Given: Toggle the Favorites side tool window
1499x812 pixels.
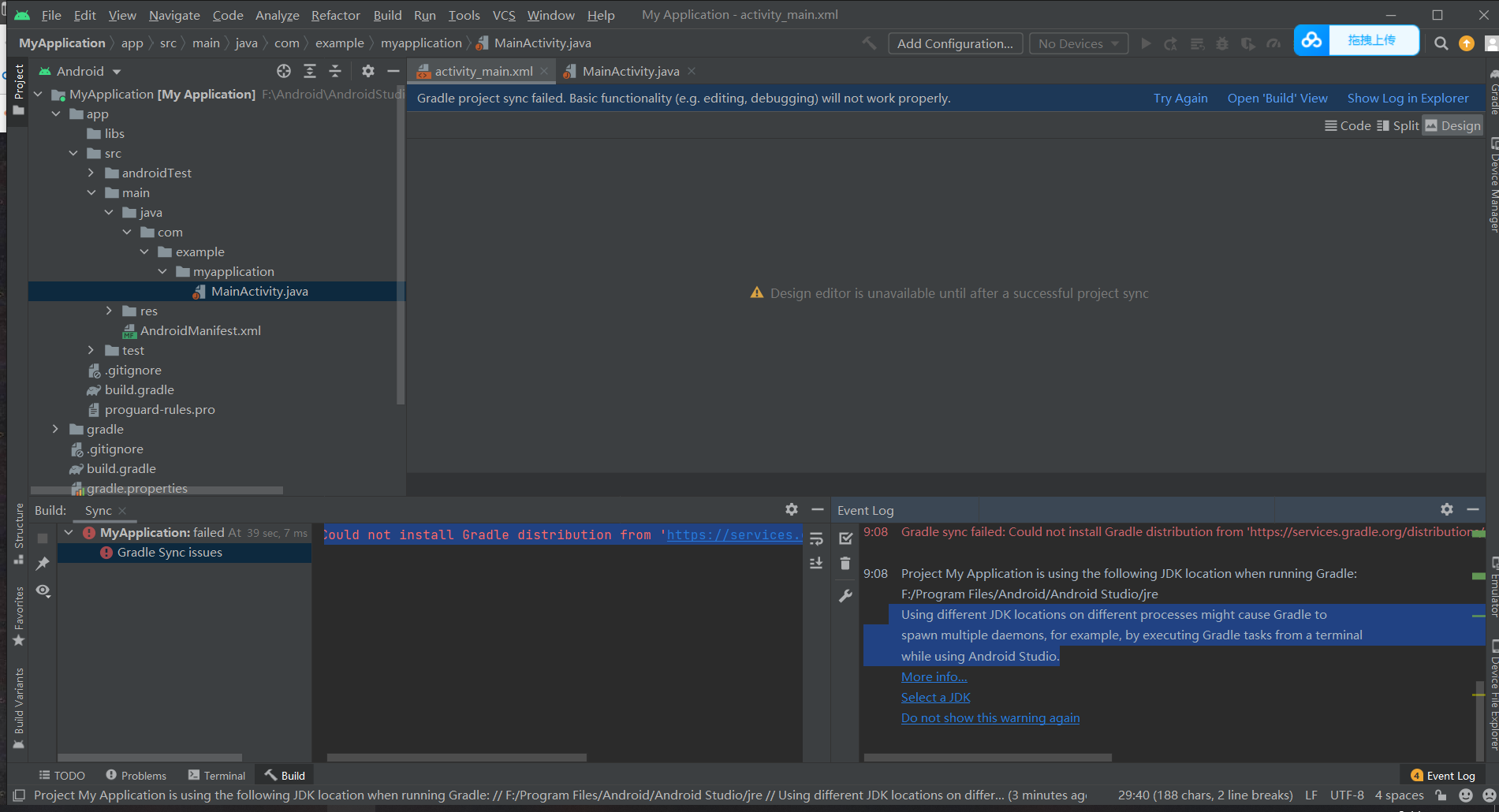Looking at the screenshot, I should tap(19, 616).
